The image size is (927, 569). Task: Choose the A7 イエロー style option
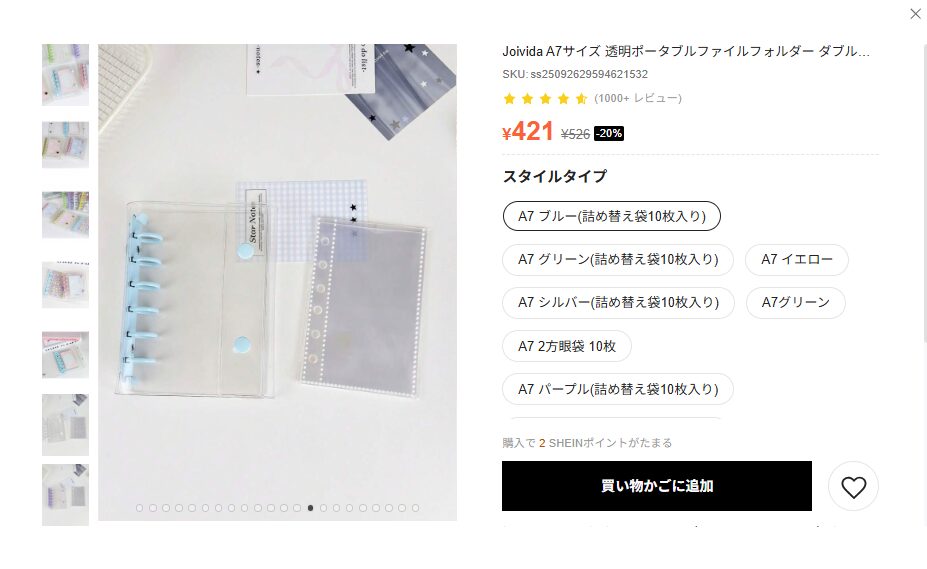796,259
